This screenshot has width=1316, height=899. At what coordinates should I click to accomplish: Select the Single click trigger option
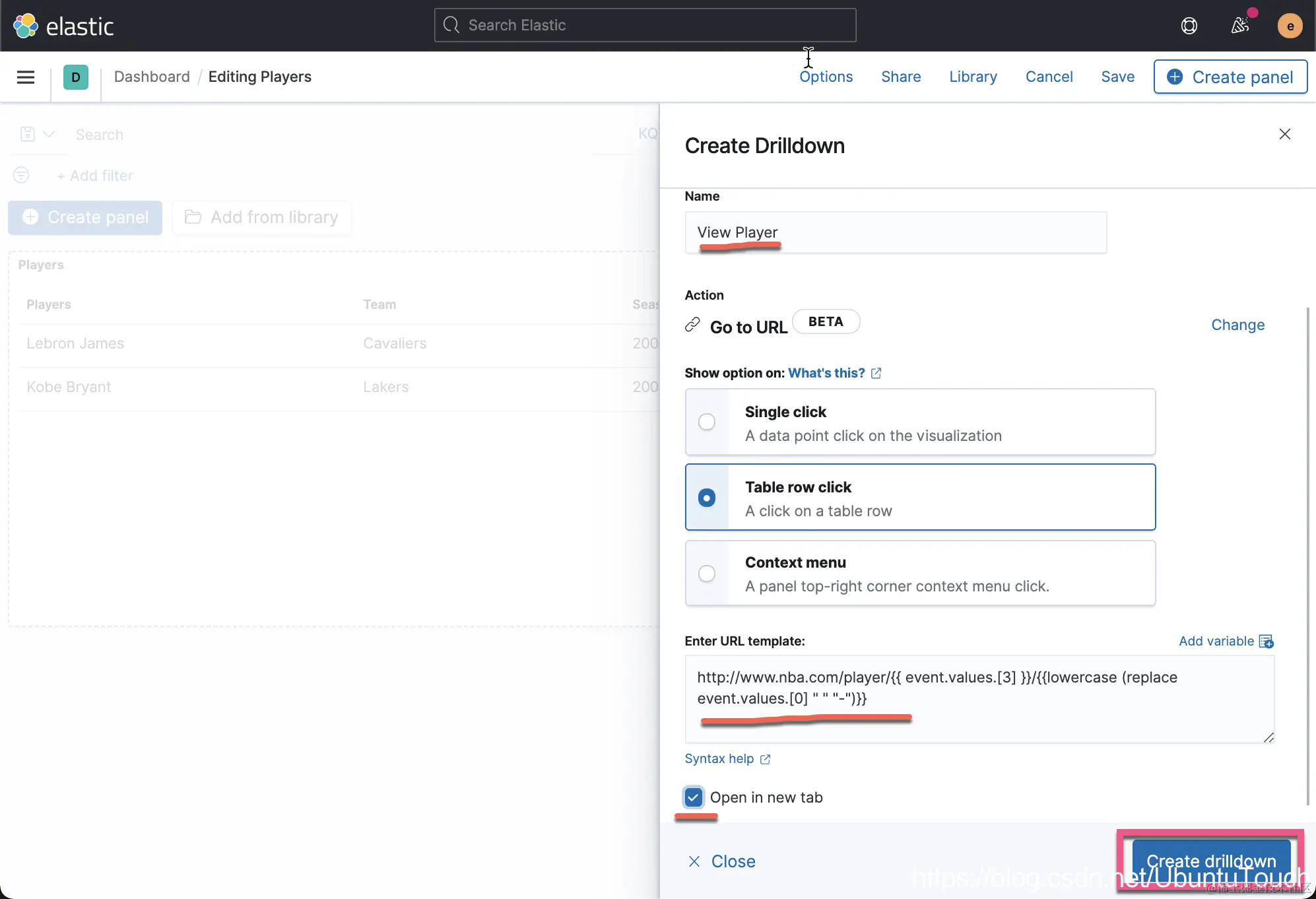coord(707,422)
